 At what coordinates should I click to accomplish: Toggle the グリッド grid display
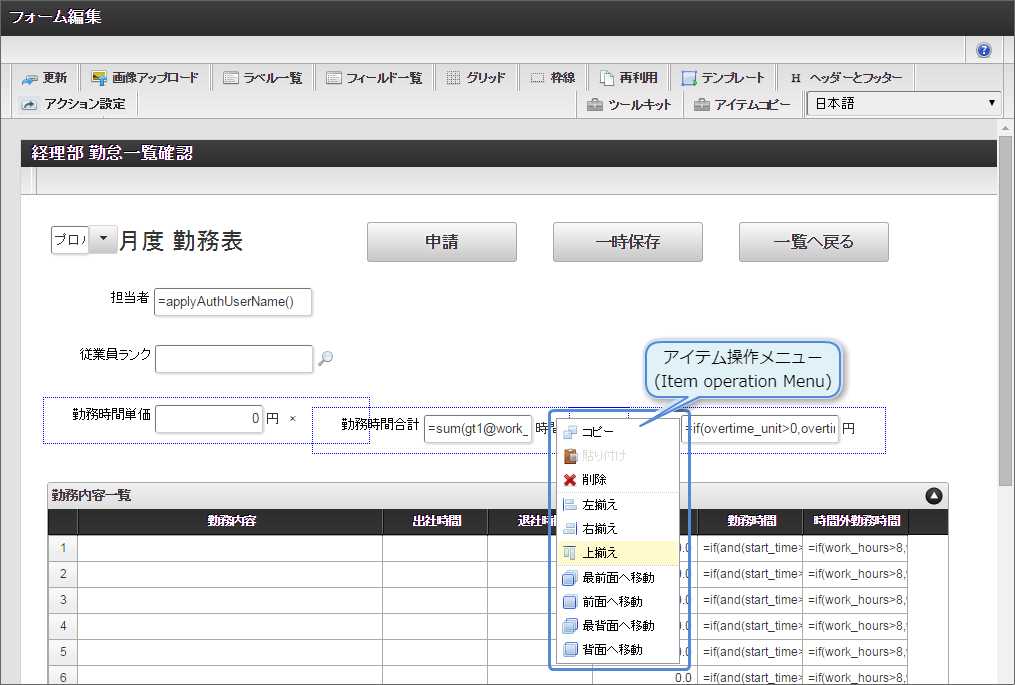click(475, 78)
